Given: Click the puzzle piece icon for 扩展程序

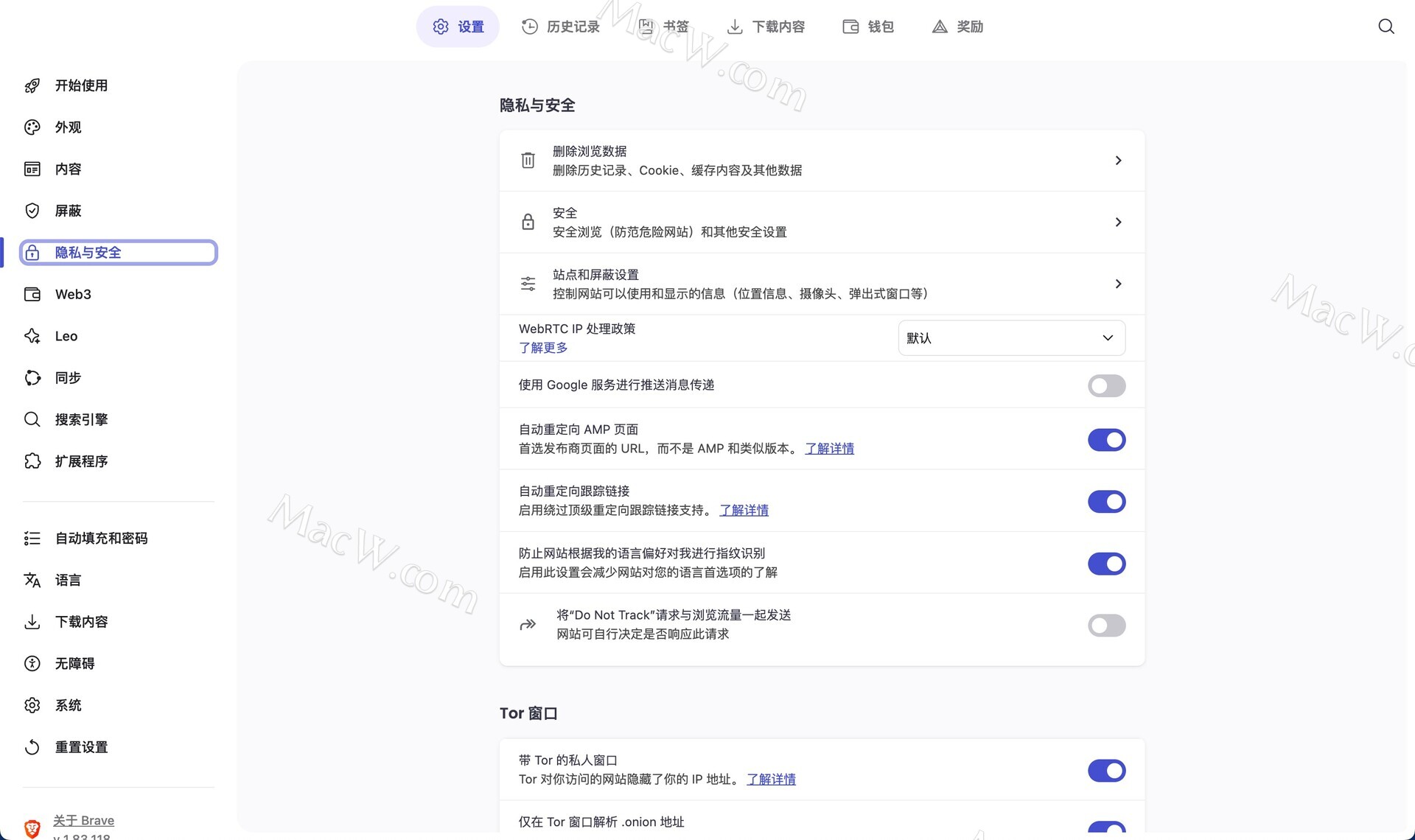Looking at the screenshot, I should (x=32, y=461).
